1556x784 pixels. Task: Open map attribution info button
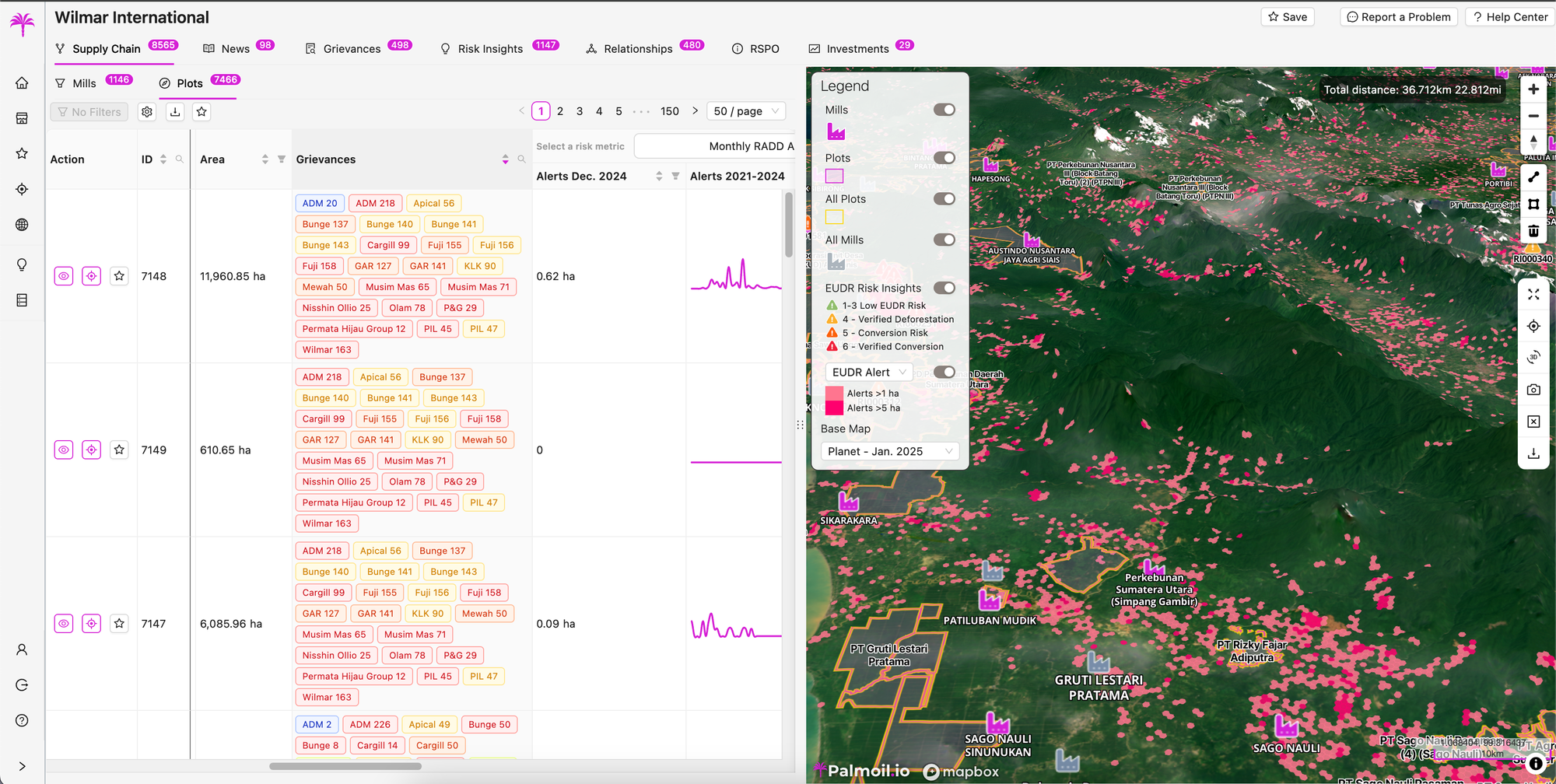pyautogui.click(x=1536, y=764)
